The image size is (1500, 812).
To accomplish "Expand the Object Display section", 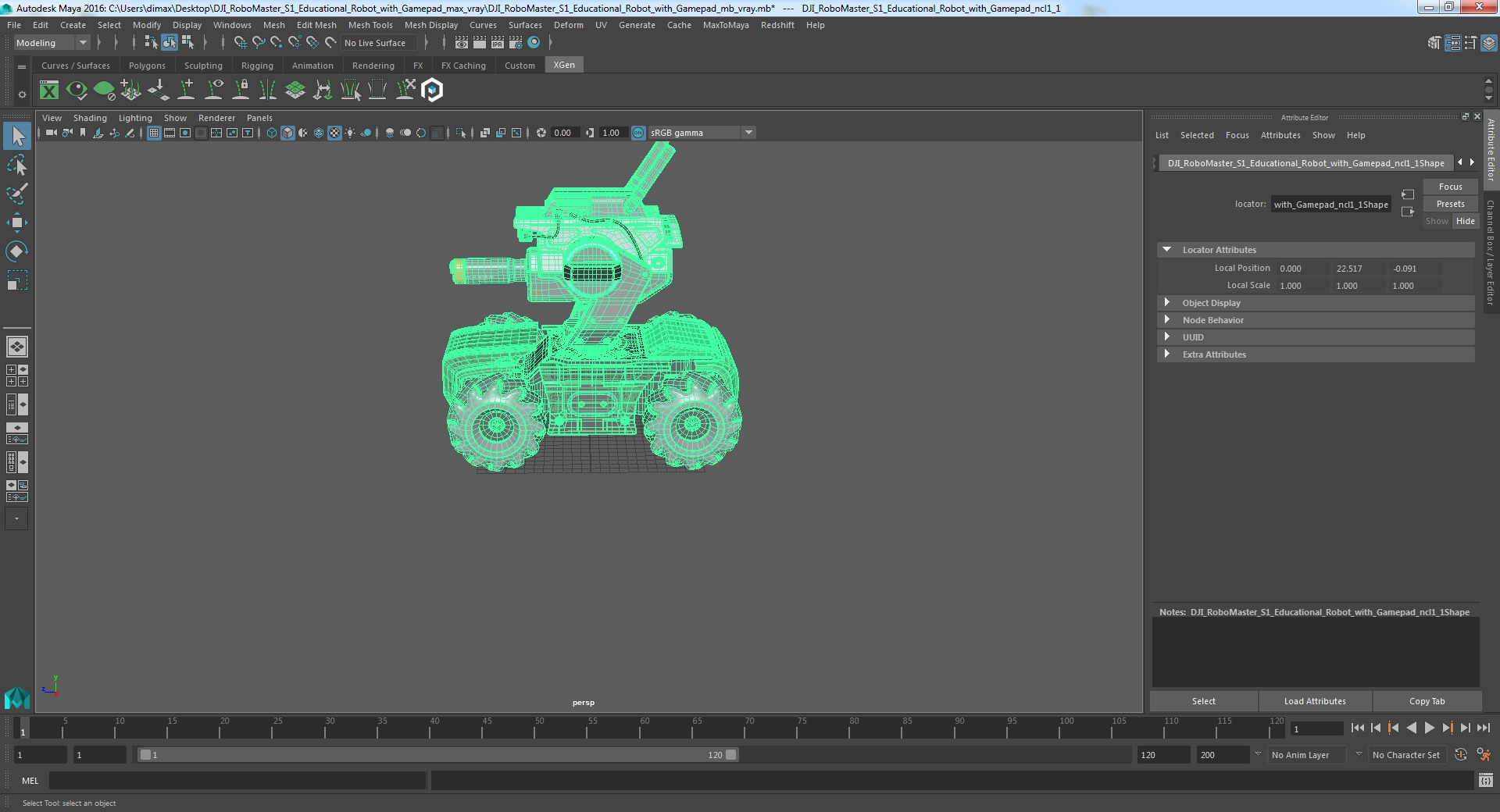I will (1167, 303).
